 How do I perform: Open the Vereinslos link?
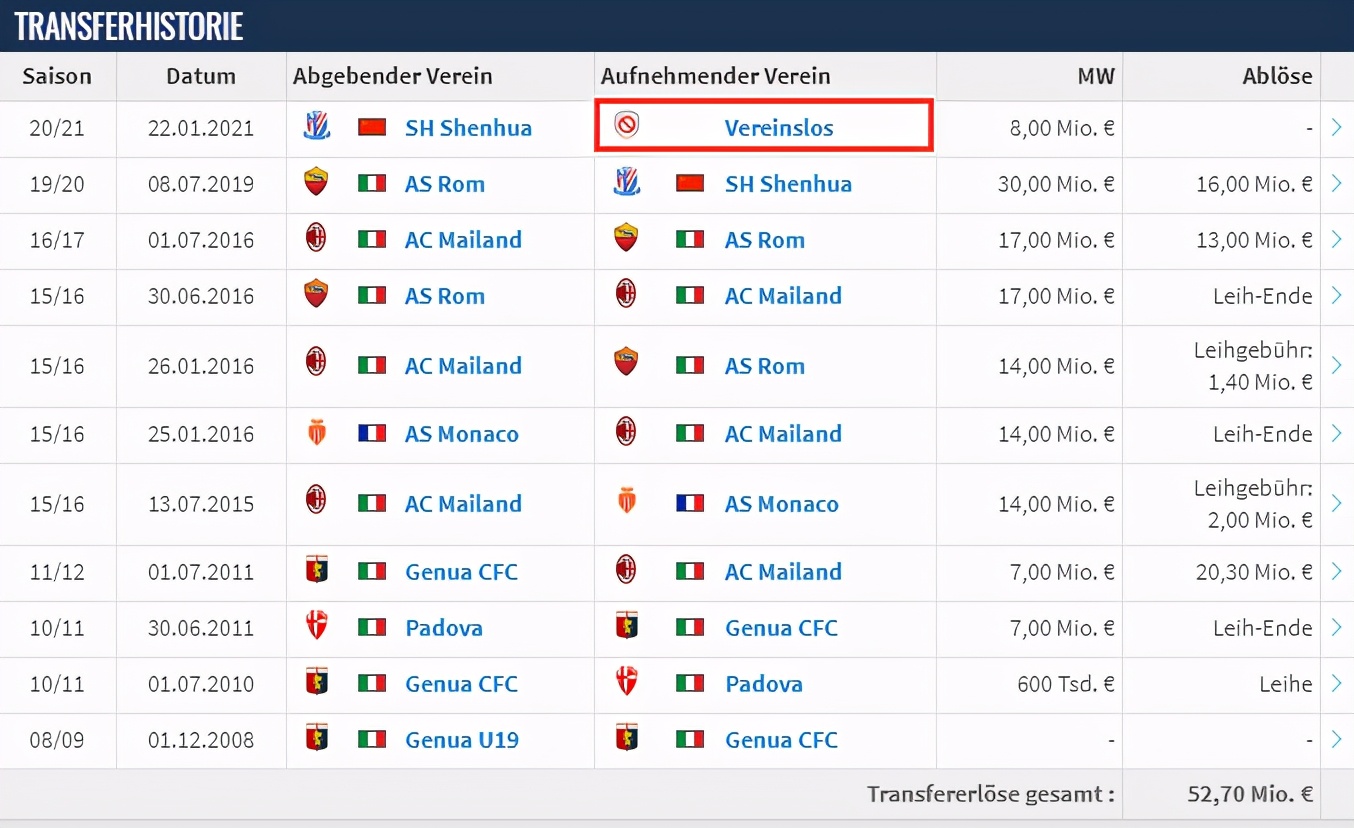pyautogui.click(x=779, y=128)
